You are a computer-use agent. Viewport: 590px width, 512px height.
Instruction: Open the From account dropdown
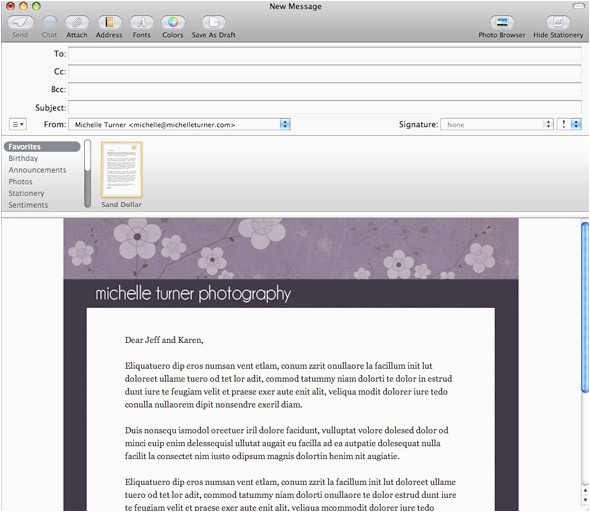tap(179, 125)
